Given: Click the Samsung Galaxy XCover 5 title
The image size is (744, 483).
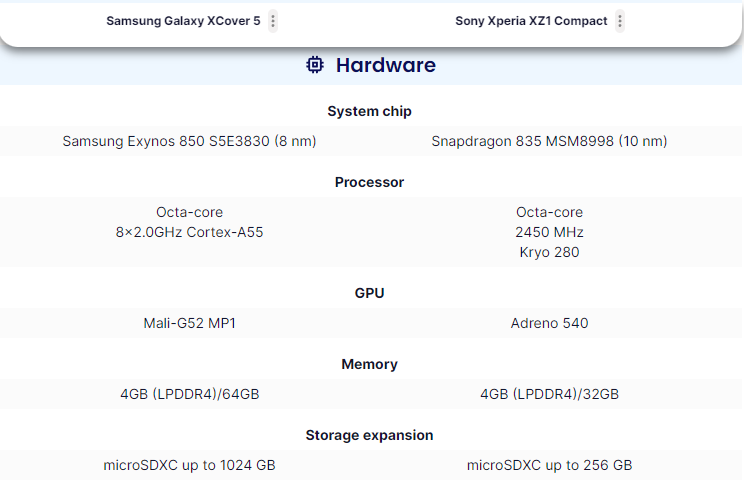Looking at the screenshot, I should (183, 21).
